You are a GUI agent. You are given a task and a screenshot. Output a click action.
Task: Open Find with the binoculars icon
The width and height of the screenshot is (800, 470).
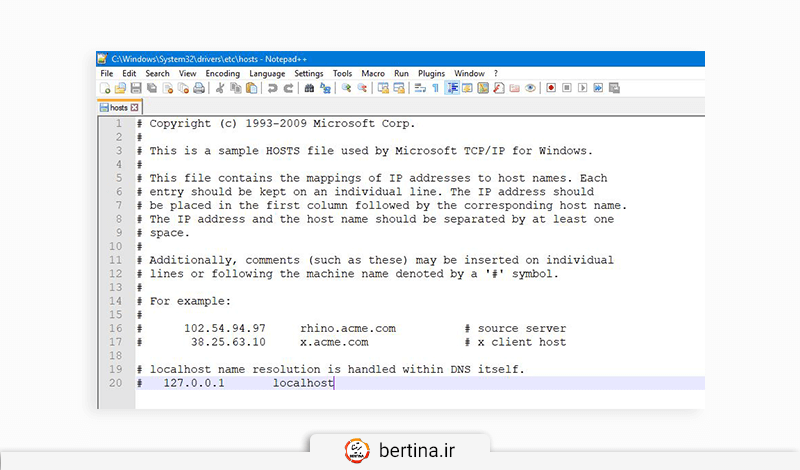point(309,88)
